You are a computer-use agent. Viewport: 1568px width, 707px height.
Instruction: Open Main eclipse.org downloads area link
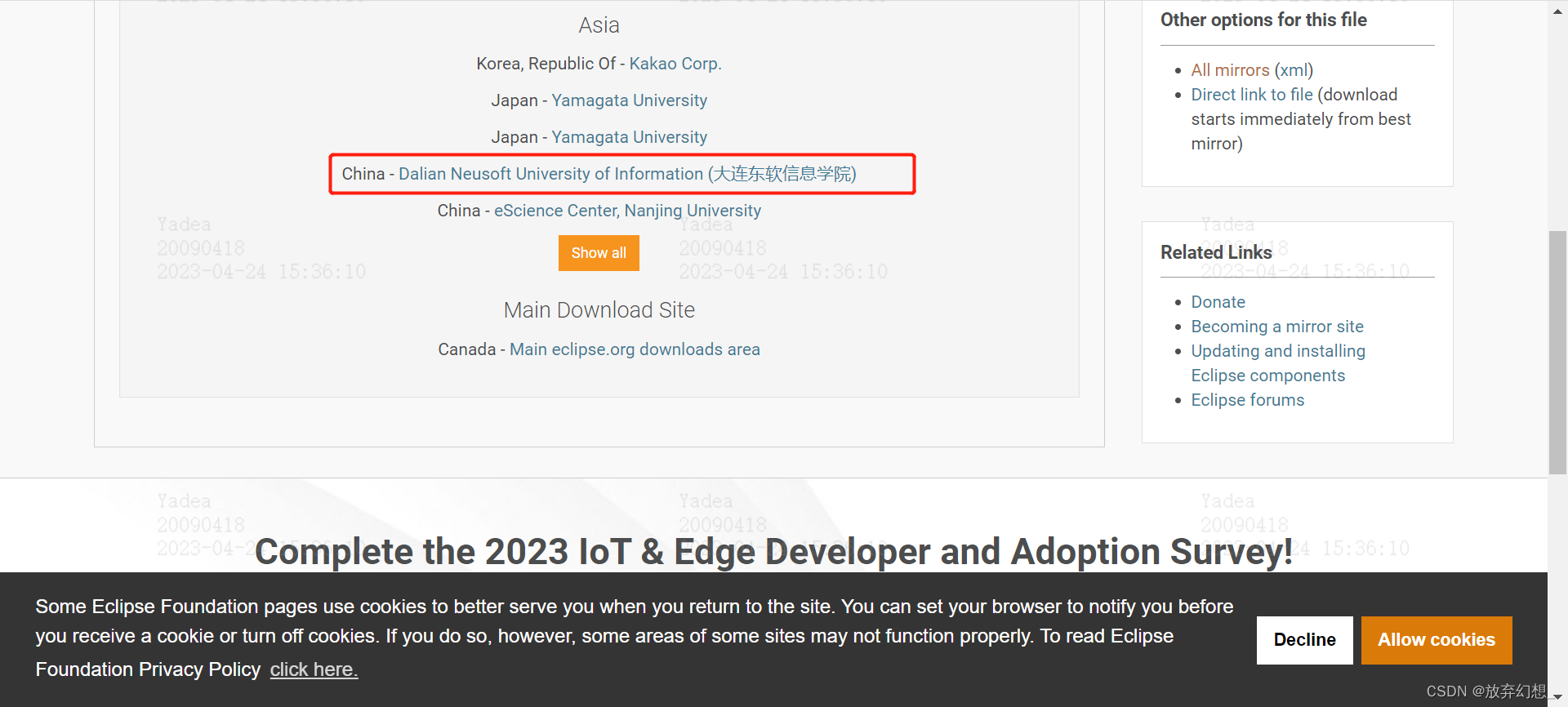click(x=635, y=349)
